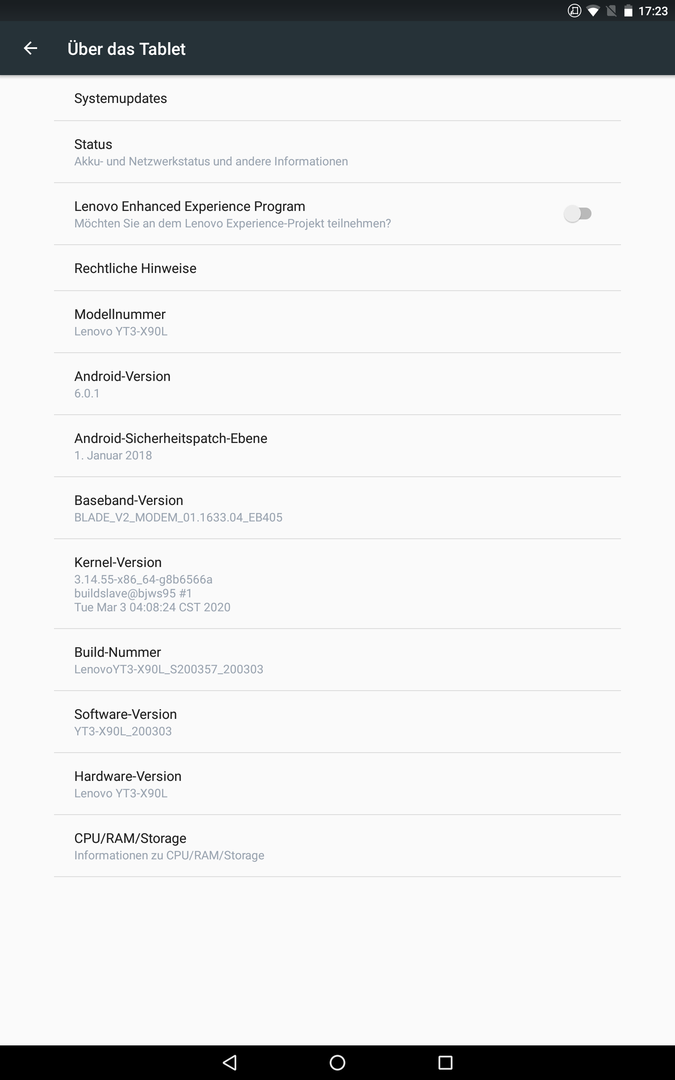This screenshot has width=675, height=1080.
Task: Toggle Lenovo Enhanced Experience Program switch
Action: click(x=578, y=214)
